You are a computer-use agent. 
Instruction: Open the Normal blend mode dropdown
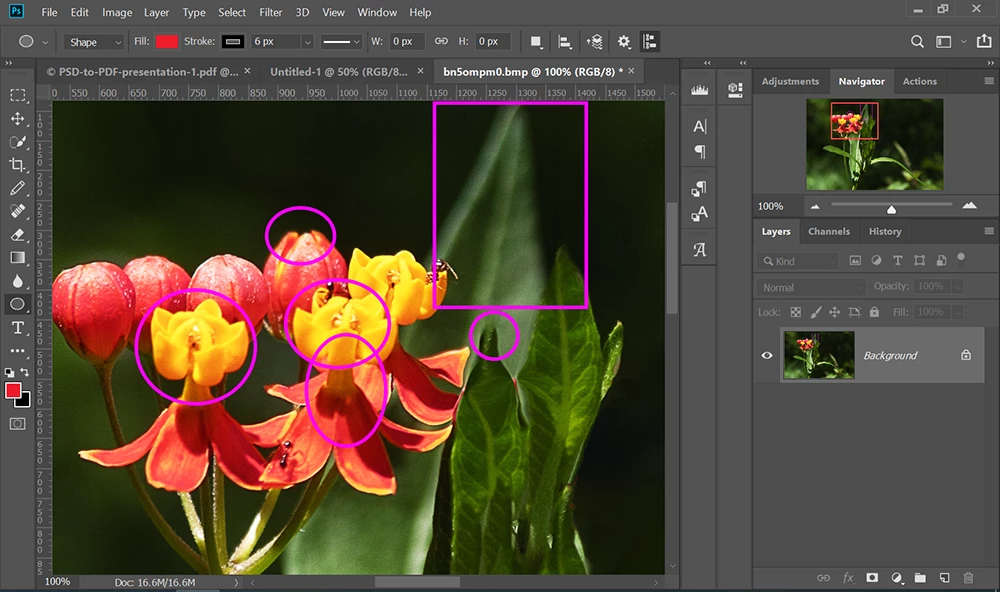pyautogui.click(x=810, y=287)
